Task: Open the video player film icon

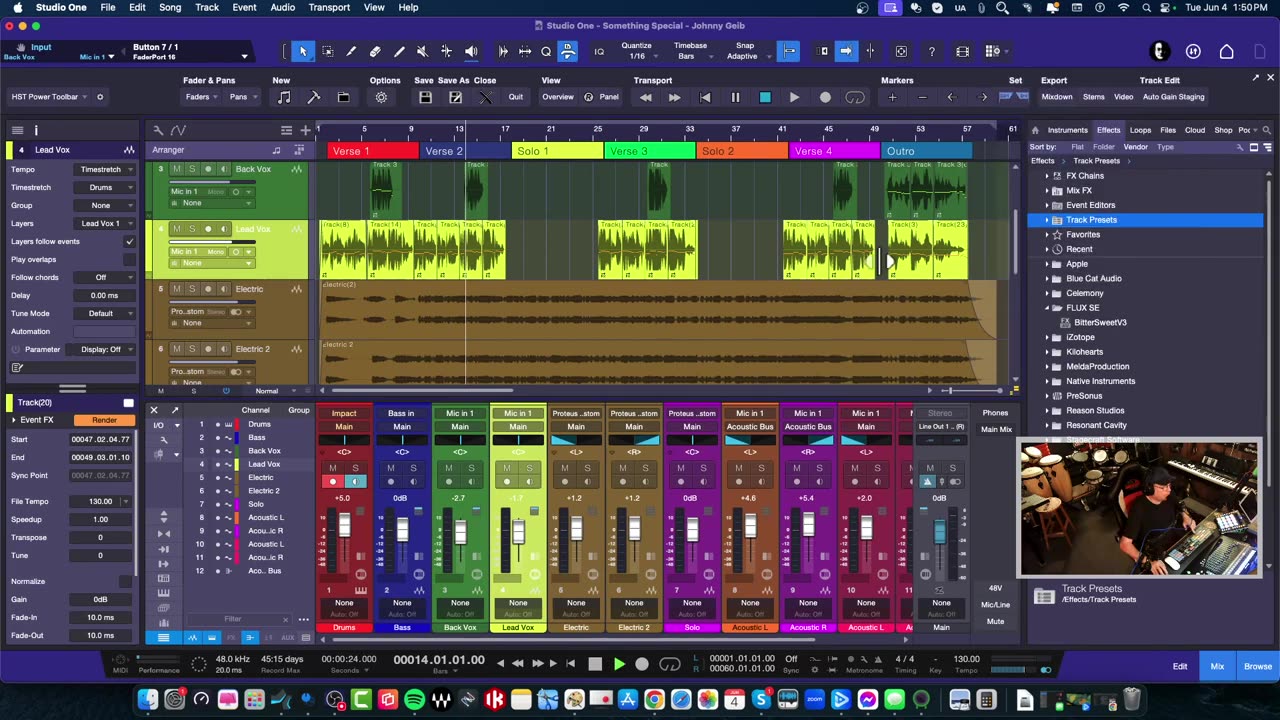Action: coord(962,51)
